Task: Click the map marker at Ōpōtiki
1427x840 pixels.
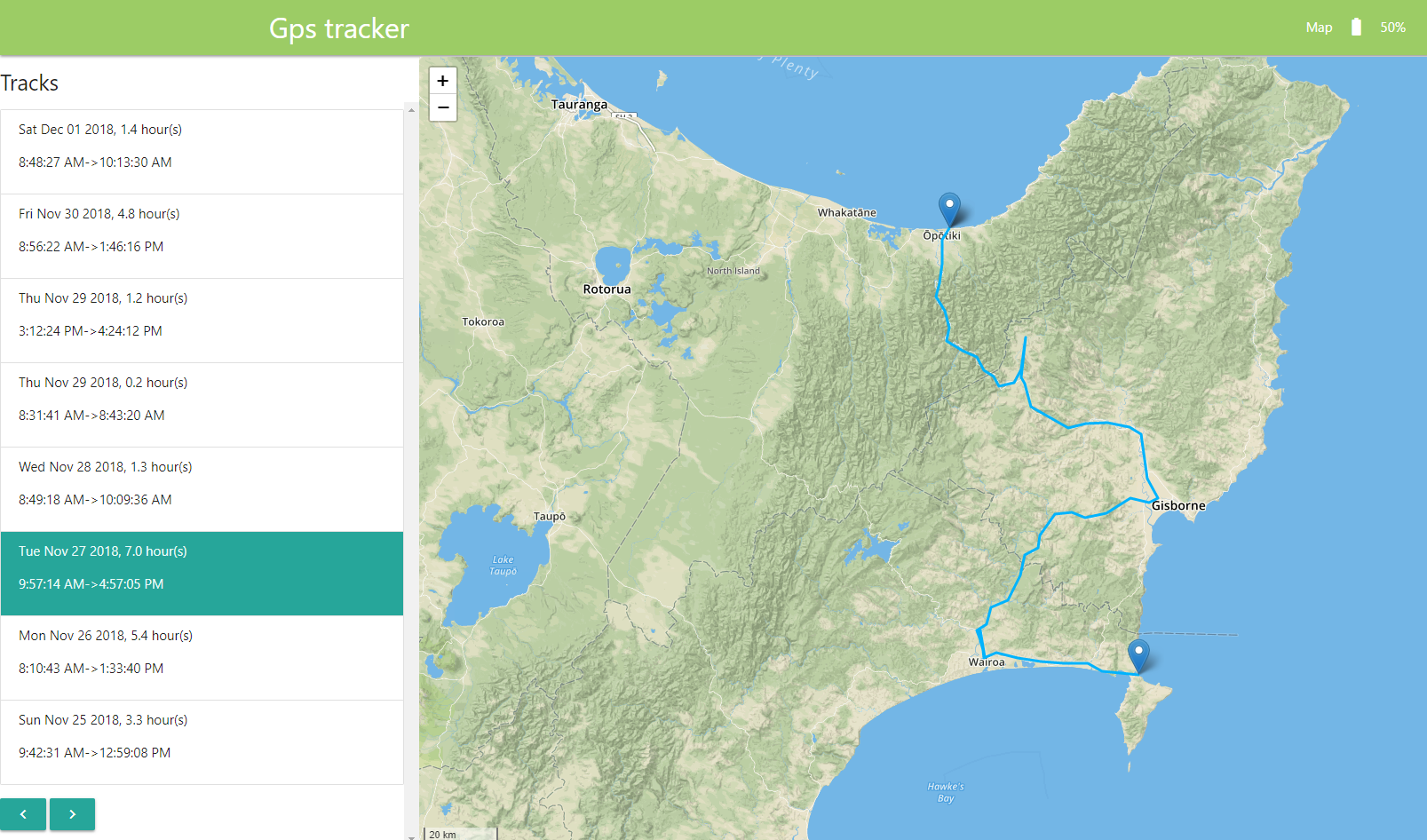Action: coord(949,210)
